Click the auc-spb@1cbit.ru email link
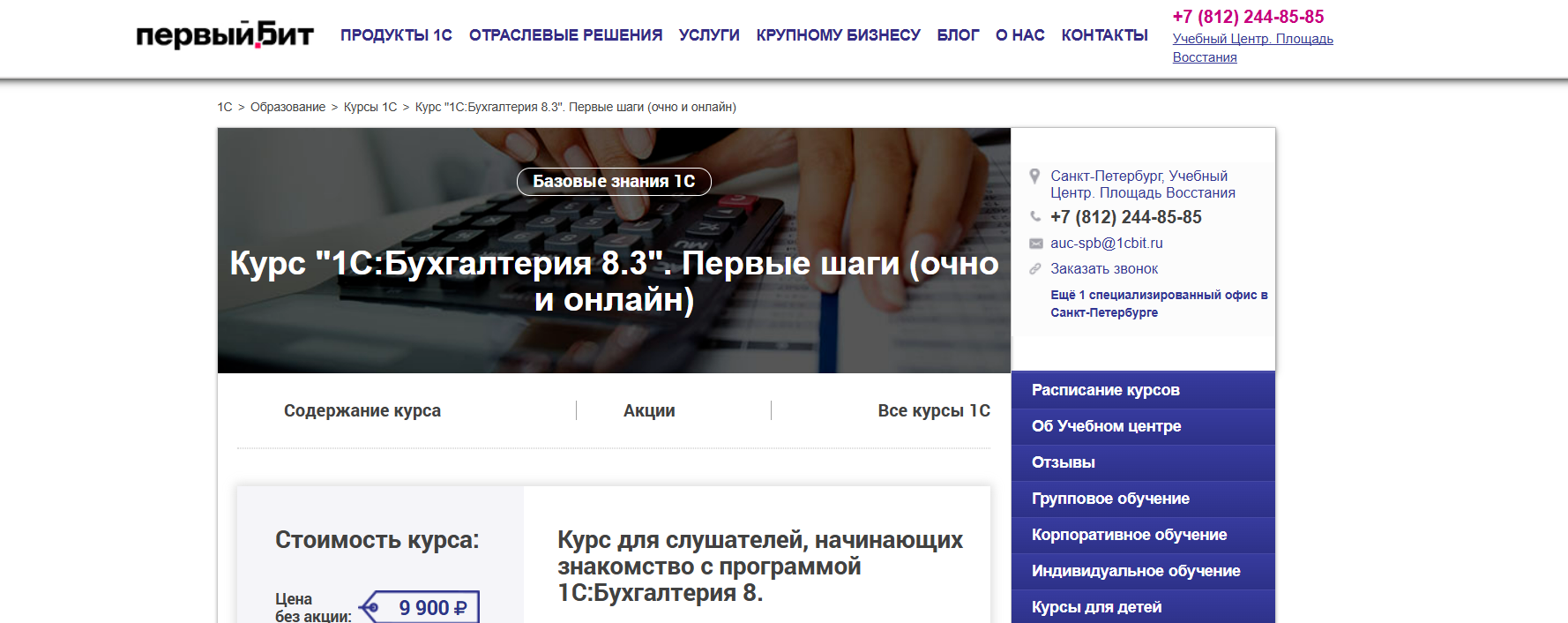Screen dimensions: 1568x623 1106,244
